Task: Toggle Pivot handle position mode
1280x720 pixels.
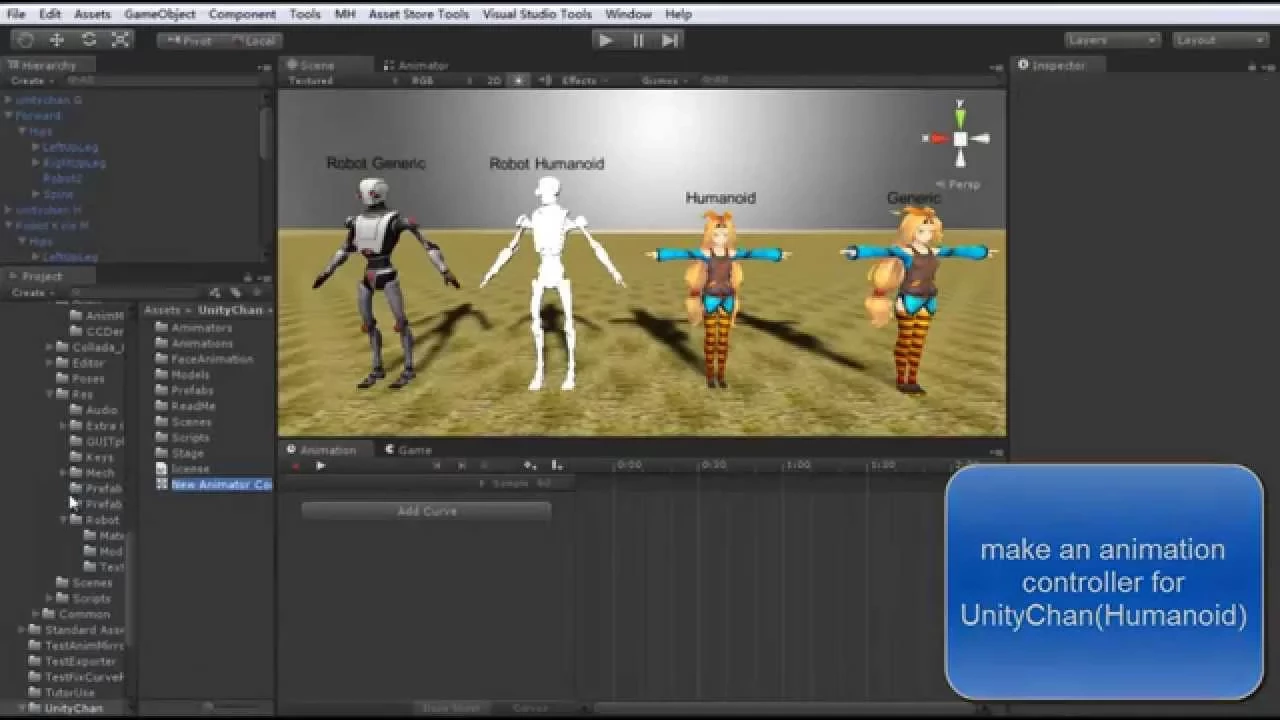Action: click(x=189, y=41)
